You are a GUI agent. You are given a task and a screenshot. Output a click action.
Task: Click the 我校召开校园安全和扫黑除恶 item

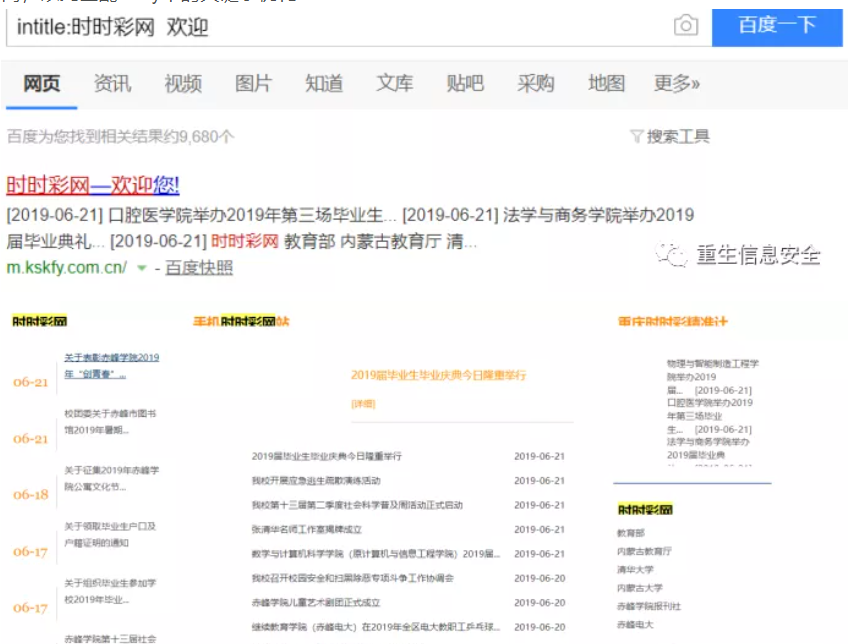click(x=353, y=578)
